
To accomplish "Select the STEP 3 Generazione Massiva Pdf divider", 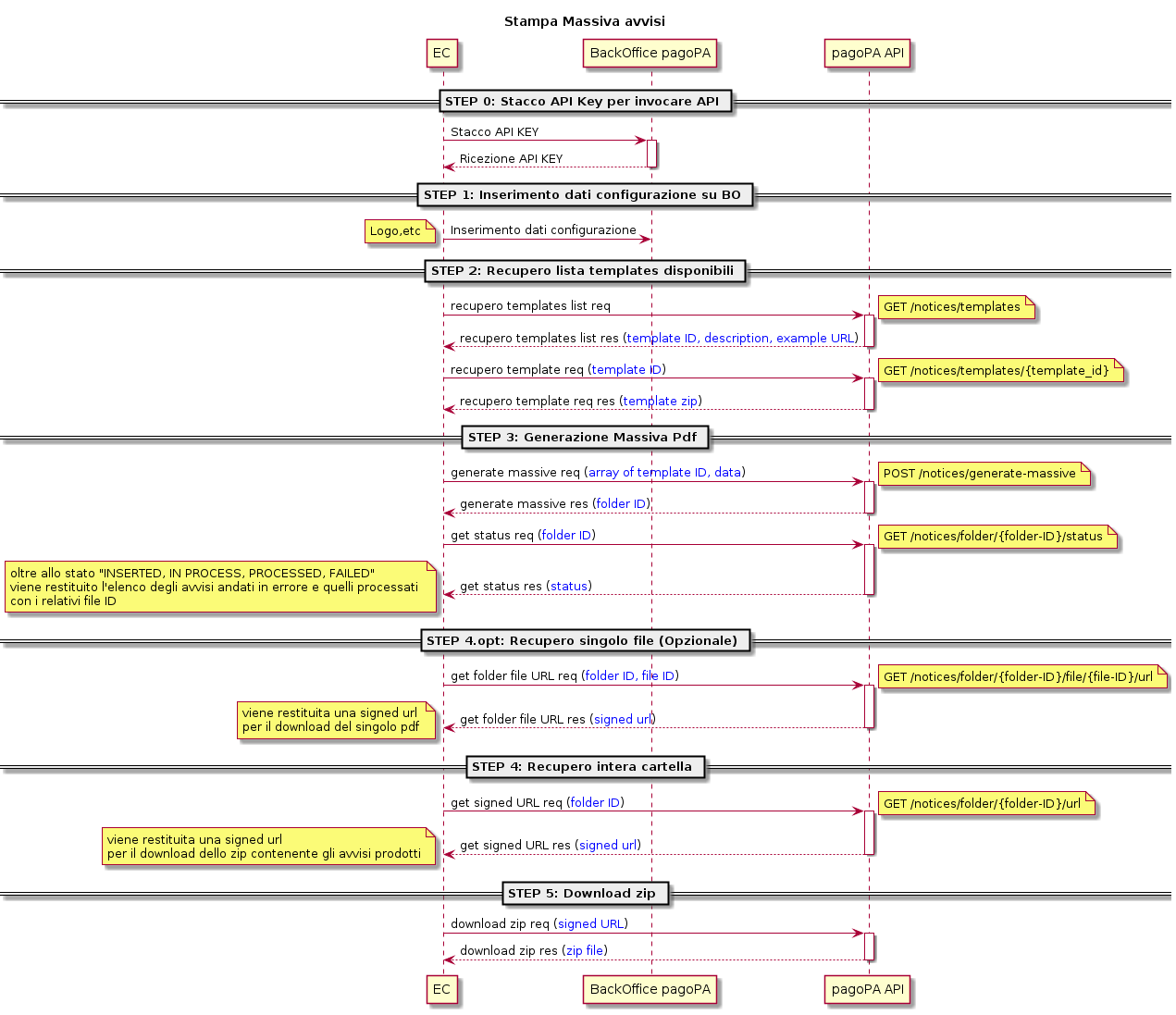I will 585,438.
